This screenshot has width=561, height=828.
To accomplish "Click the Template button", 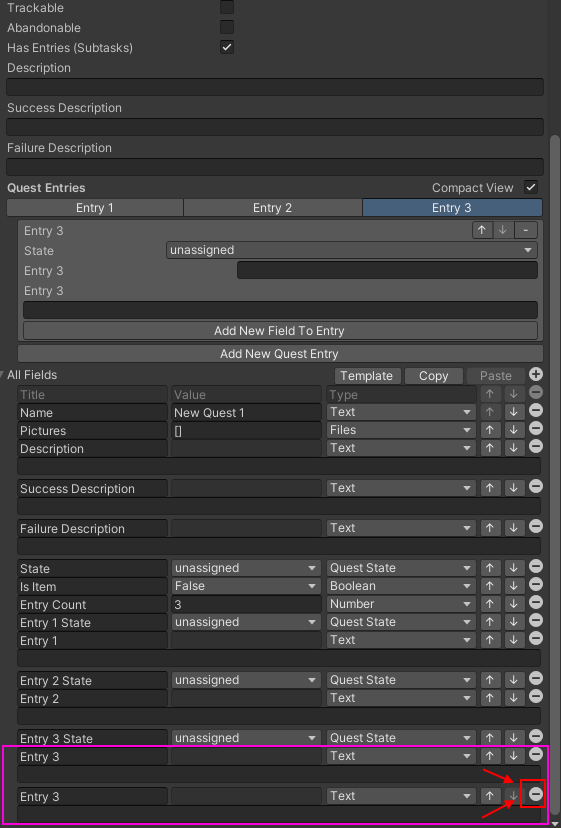I will tap(367, 375).
